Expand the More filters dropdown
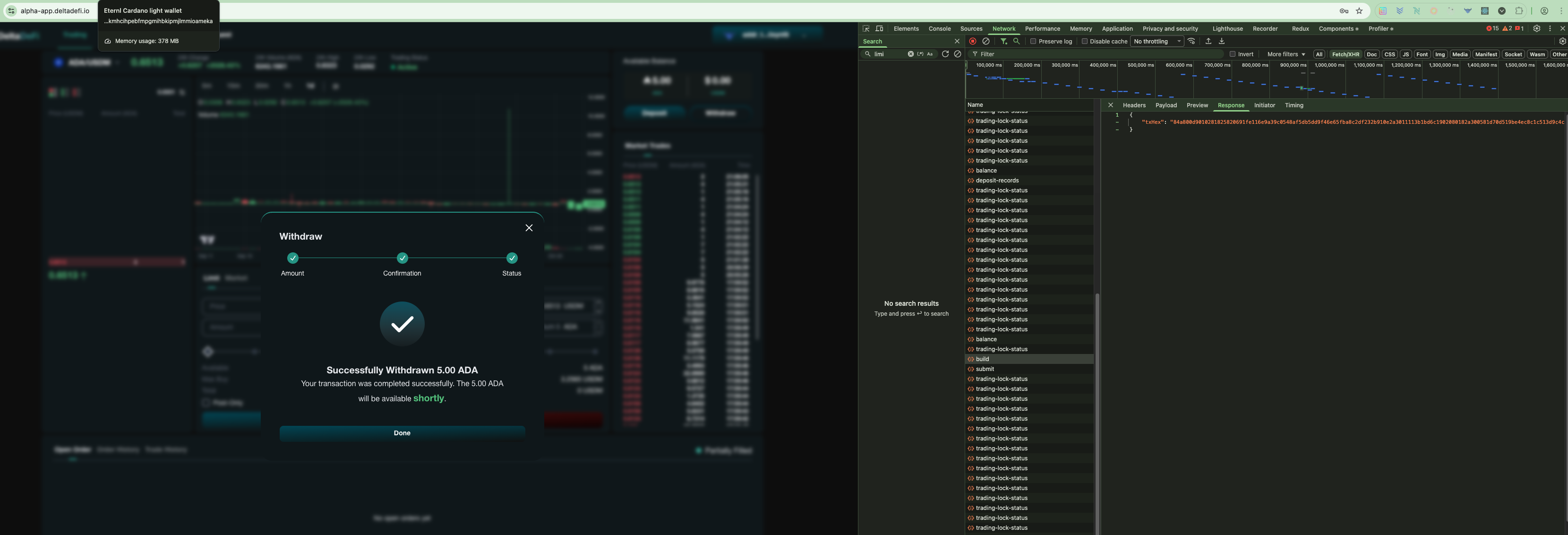The height and width of the screenshot is (535, 1568). [1285, 54]
